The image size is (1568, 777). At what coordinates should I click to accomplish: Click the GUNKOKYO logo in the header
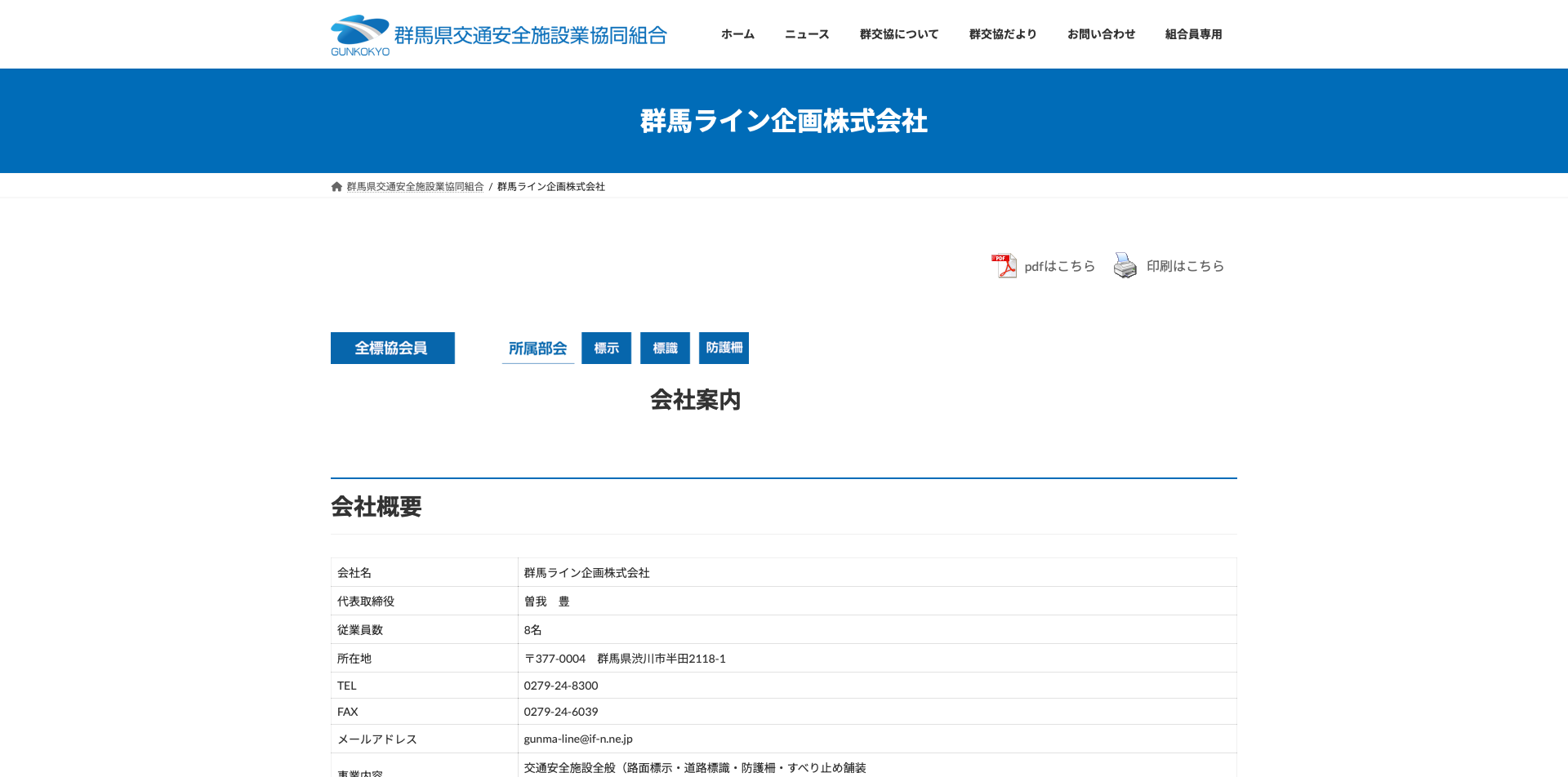pyautogui.click(x=360, y=35)
